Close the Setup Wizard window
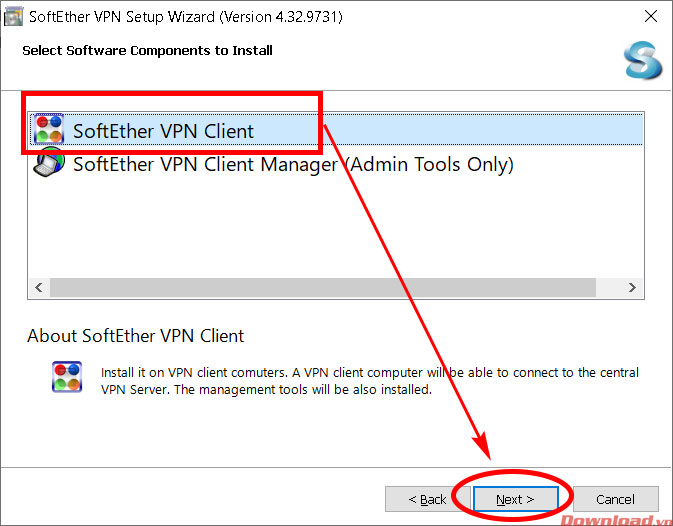The height and width of the screenshot is (526, 673). click(x=647, y=17)
